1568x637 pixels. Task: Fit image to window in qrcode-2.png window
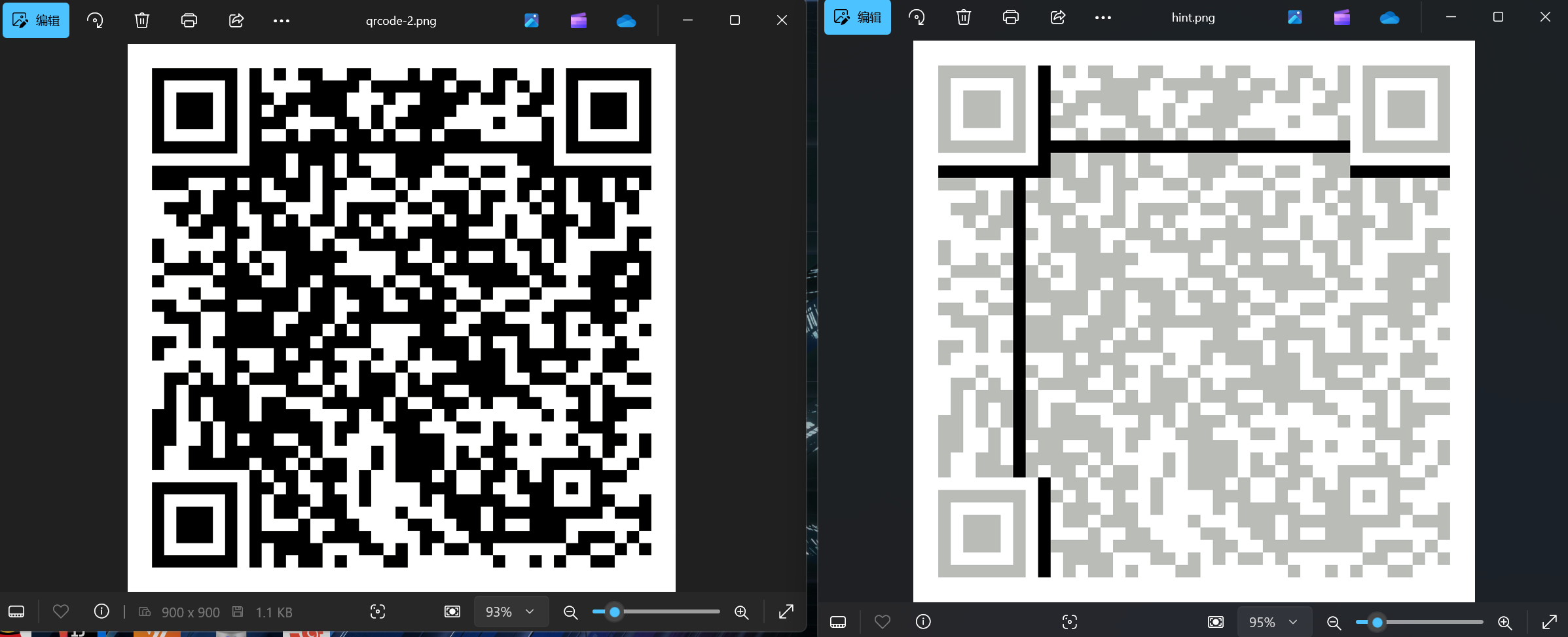point(452,612)
